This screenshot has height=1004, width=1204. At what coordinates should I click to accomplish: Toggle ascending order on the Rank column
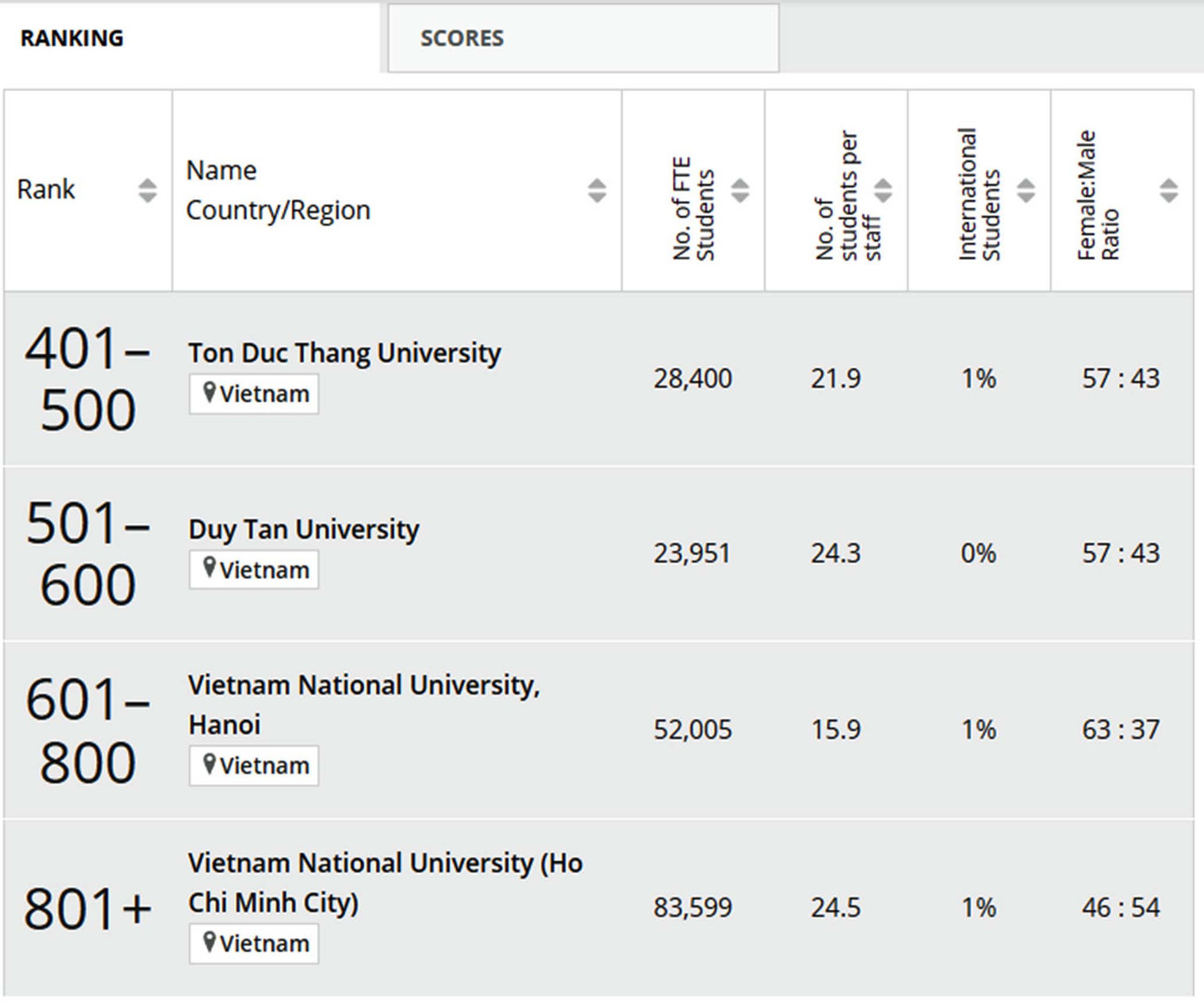pos(146,190)
